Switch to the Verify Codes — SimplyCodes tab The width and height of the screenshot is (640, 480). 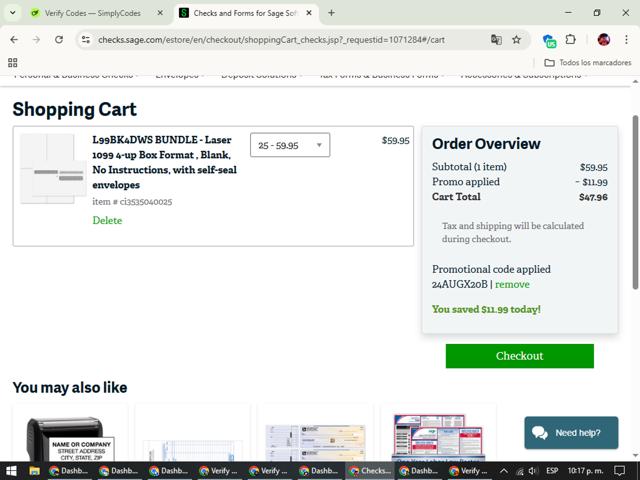92,13
